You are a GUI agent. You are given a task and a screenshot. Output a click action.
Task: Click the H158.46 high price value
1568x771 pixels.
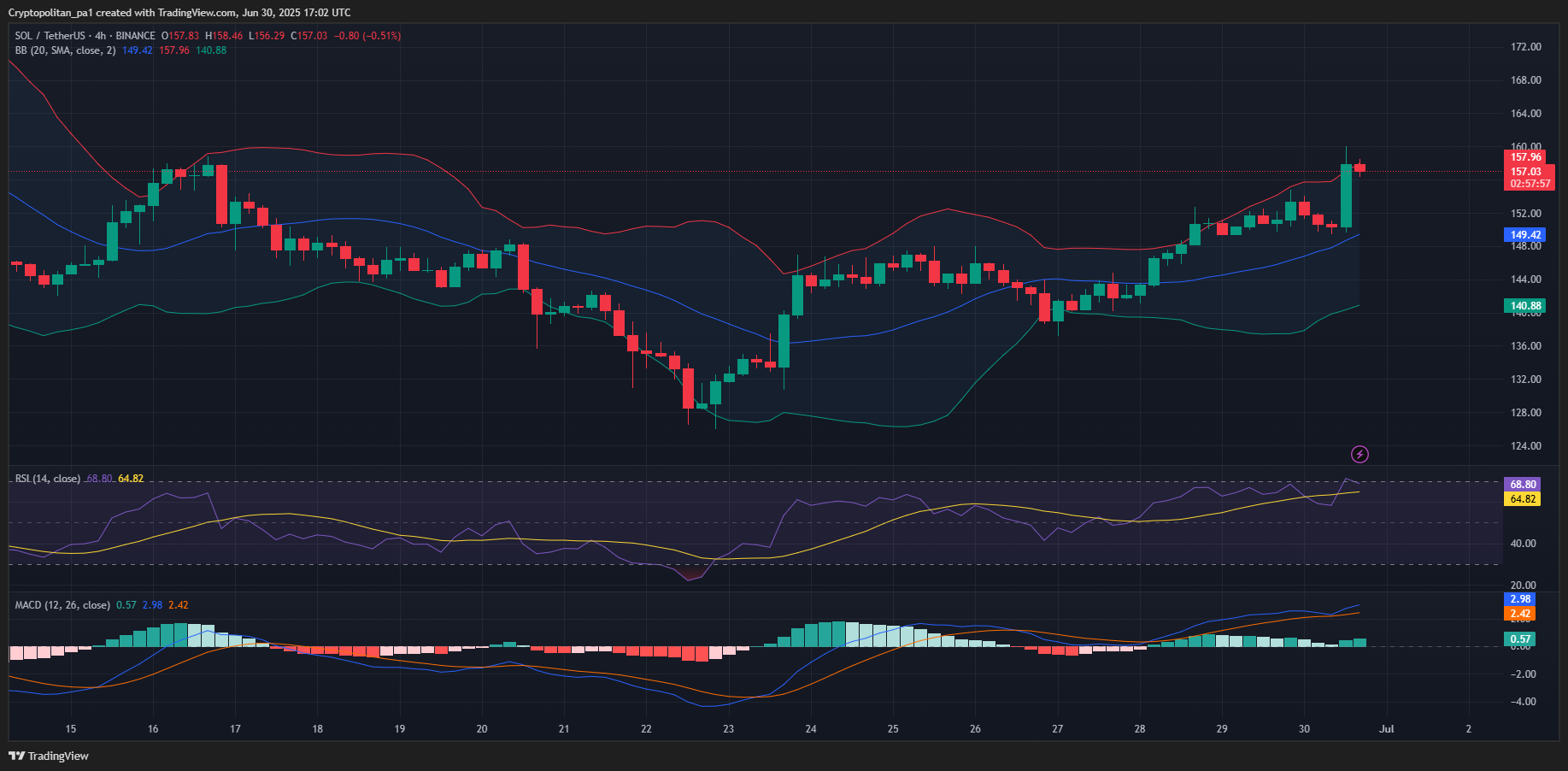click(x=224, y=36)
